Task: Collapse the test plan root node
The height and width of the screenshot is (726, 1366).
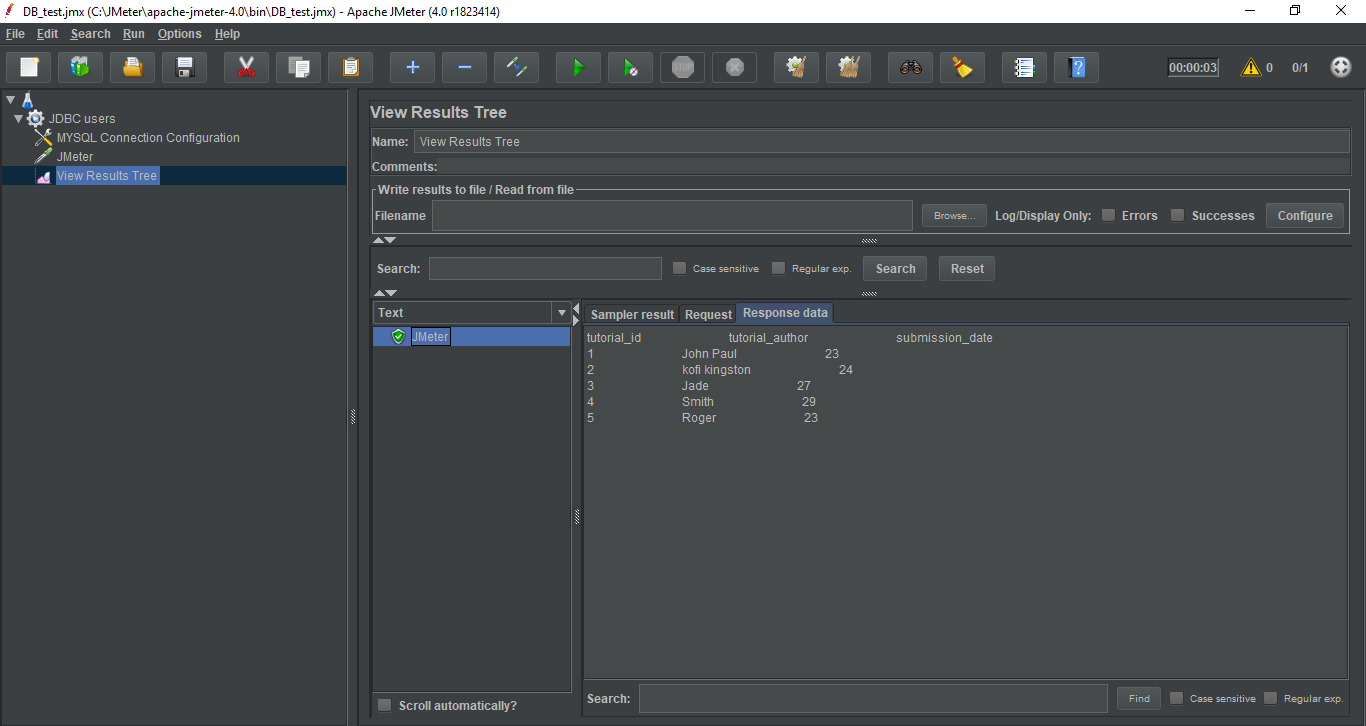Action: 10,99
